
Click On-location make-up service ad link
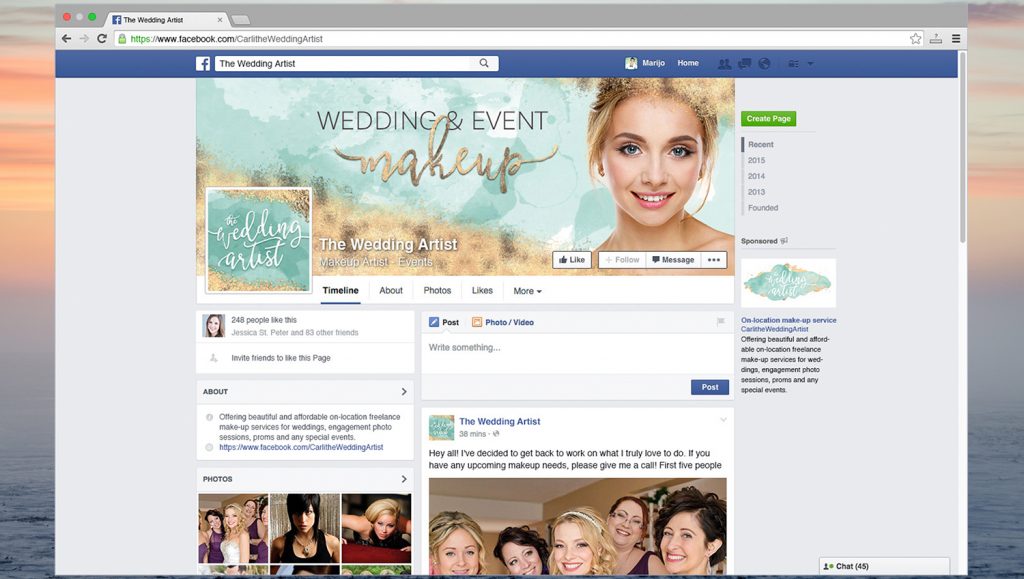click(788, 321)
